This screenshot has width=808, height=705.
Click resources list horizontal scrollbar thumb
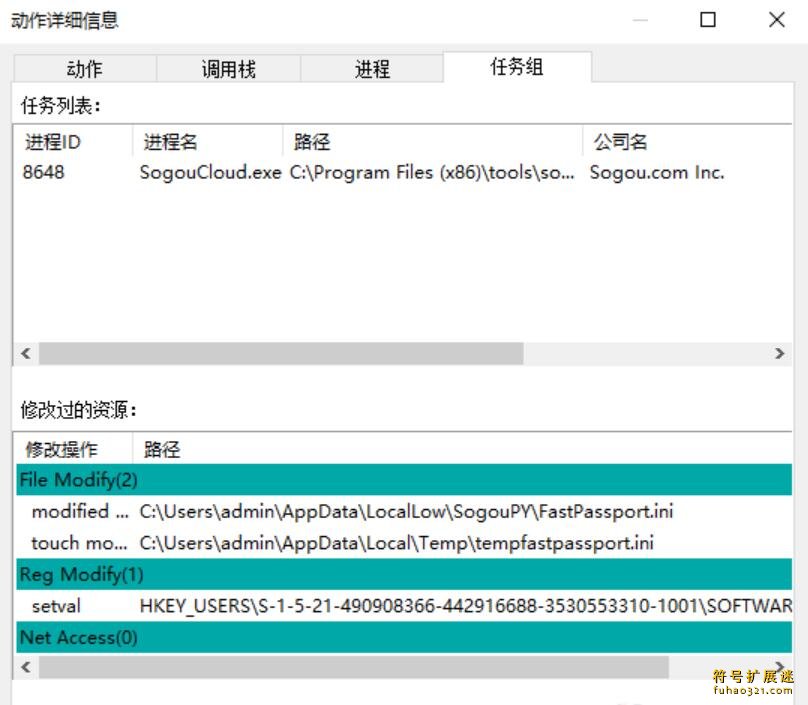tap(354, 667)
